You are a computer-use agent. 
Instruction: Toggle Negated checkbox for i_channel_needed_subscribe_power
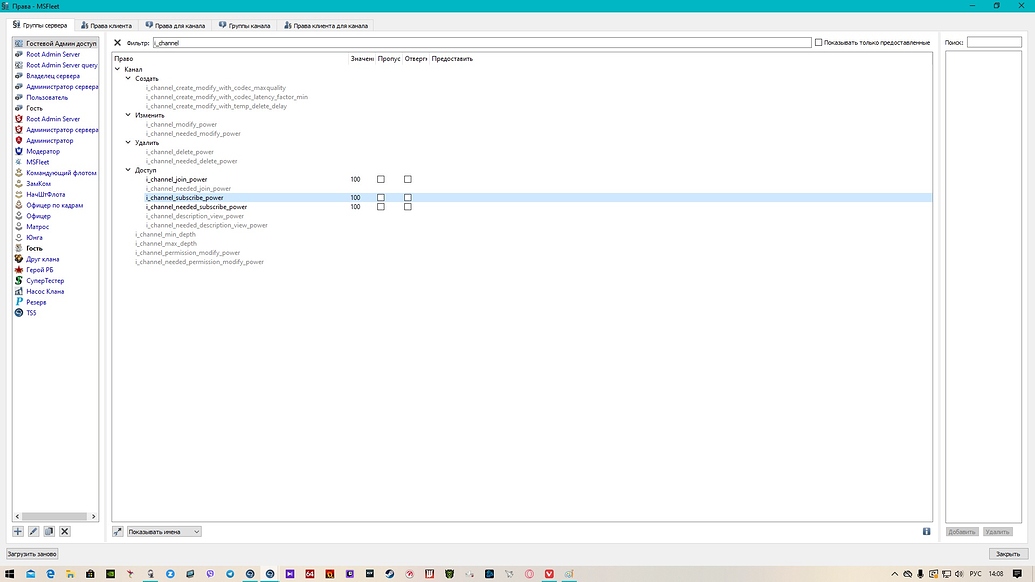[x=408, y=207]
